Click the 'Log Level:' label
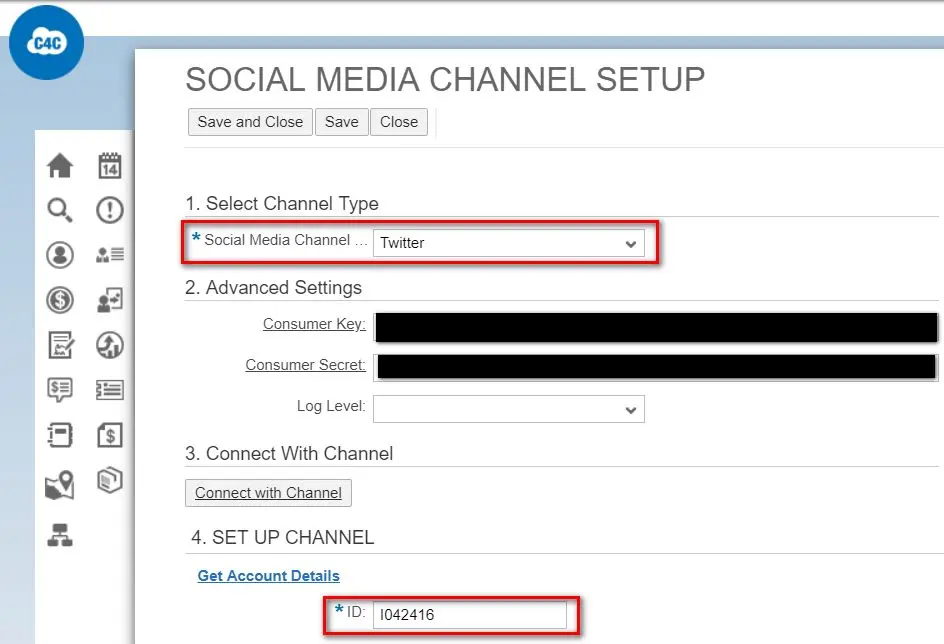Viewport: 944px width, 644px height. tap(331, 406)
